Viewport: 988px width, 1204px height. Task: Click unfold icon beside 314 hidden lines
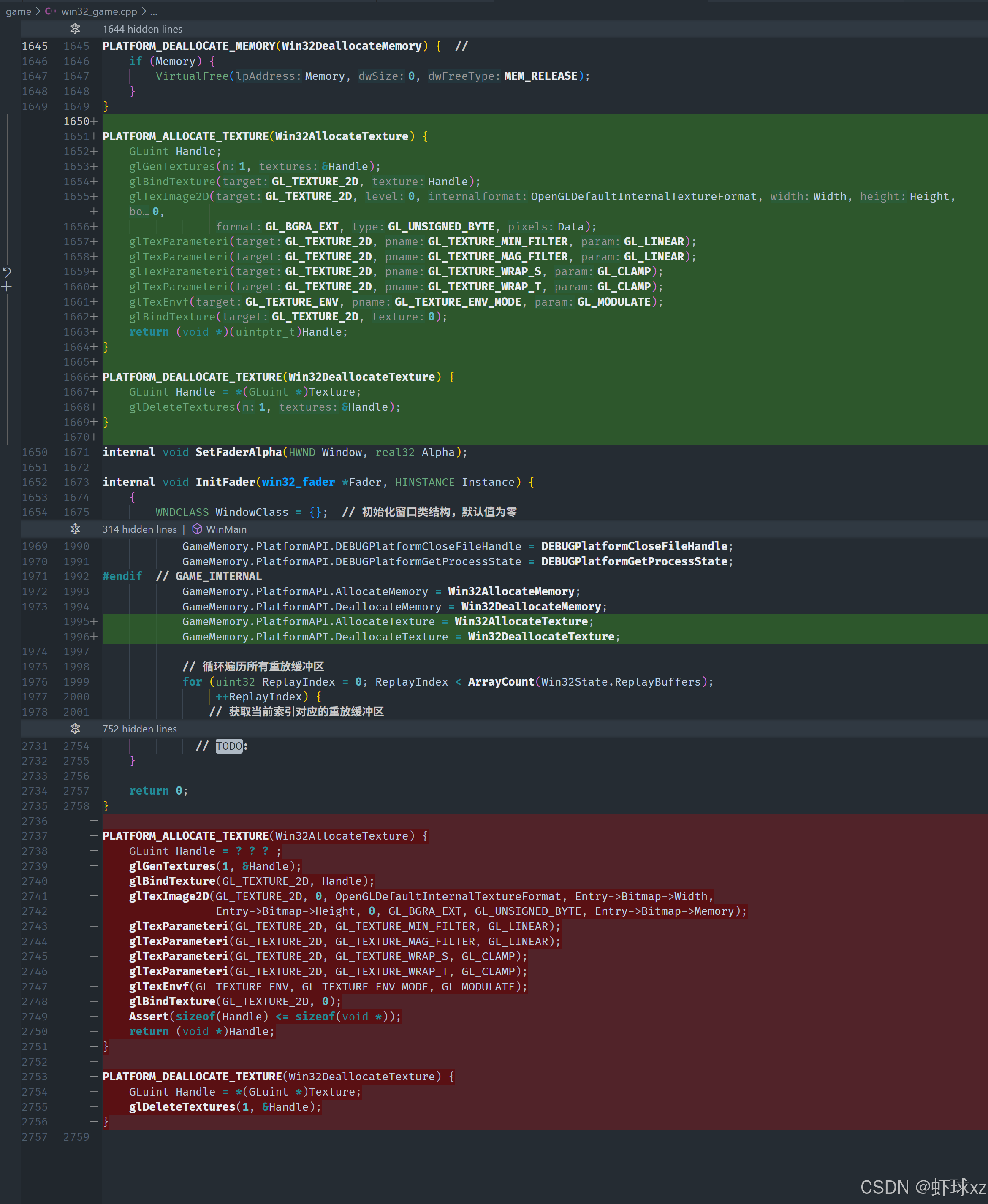click(x=75, y=529)
